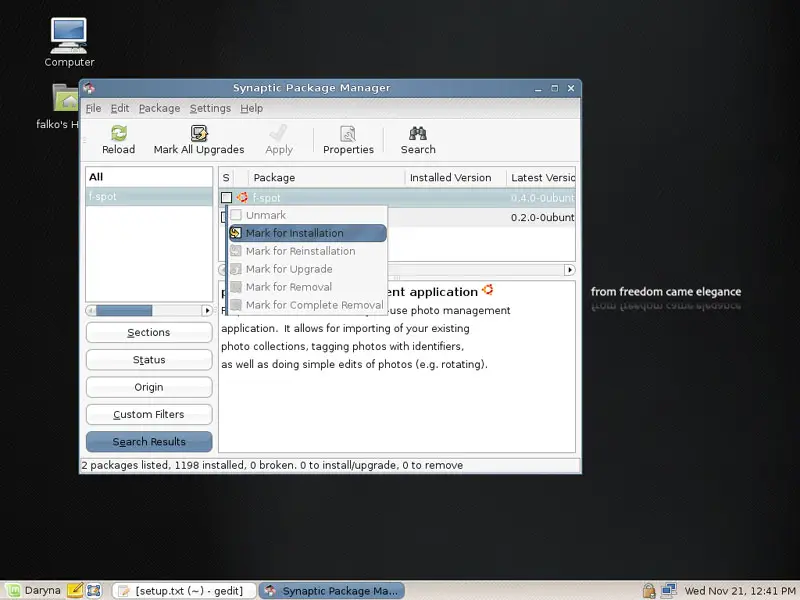The height and width of the screenshot is (600, 800).
Task: Open the Settings menu
Action: [210, 108]
